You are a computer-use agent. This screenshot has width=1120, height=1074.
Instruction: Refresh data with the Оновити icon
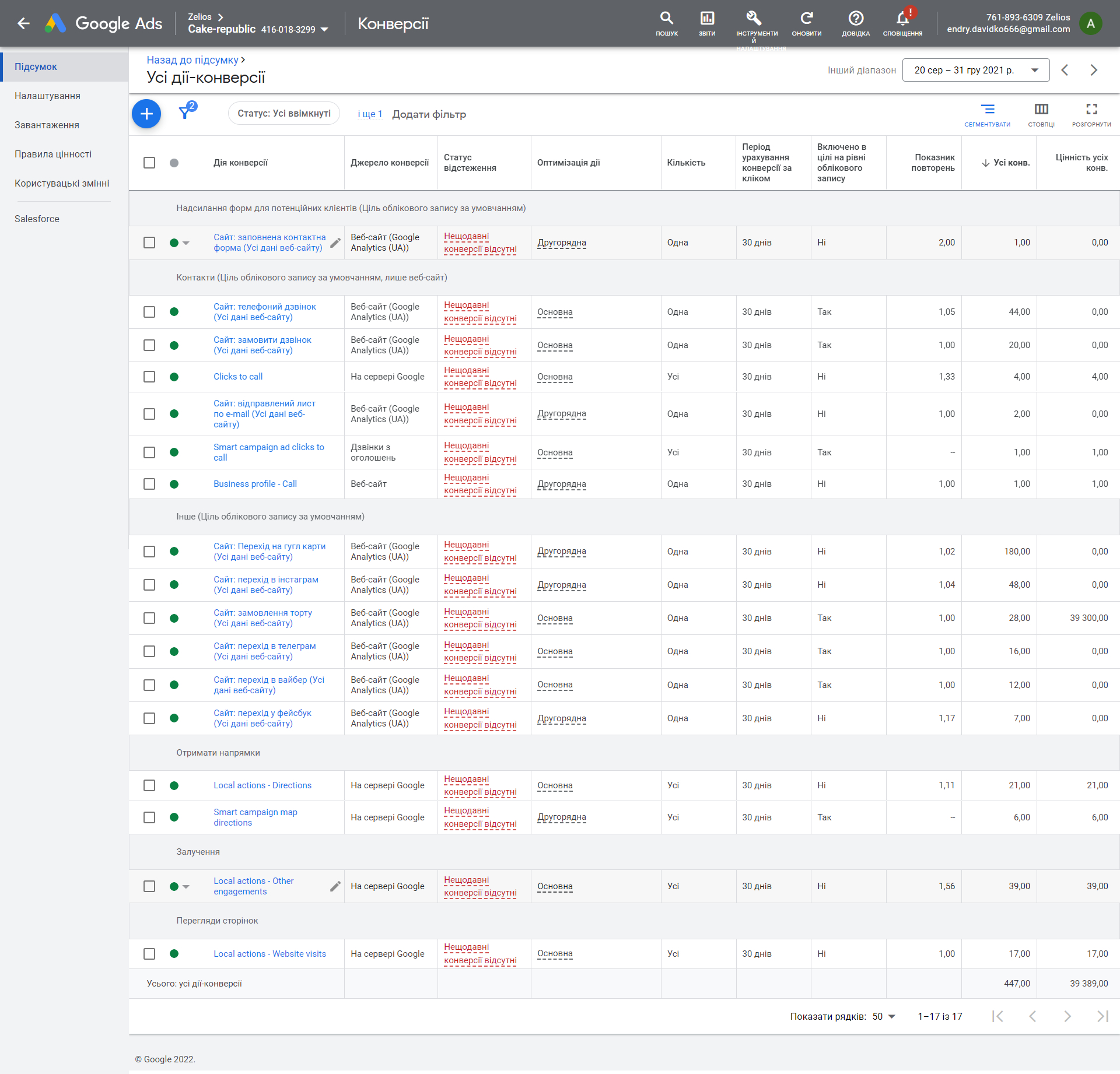806,23
